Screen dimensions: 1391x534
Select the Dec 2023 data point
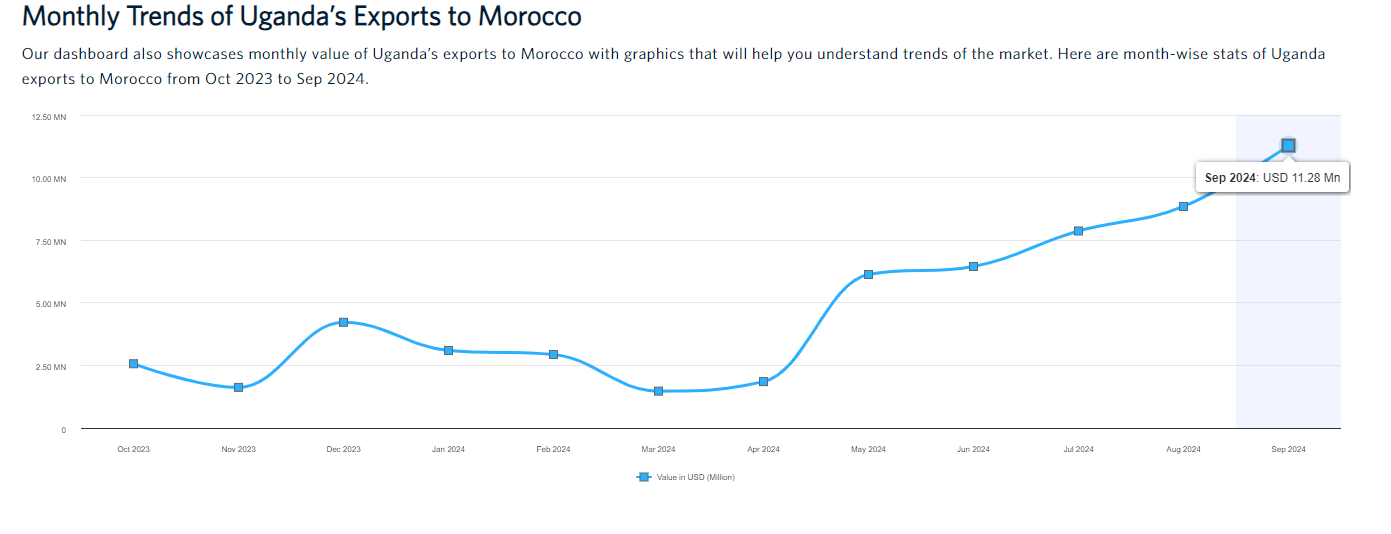pyautogui.click(x=343, y=322)
